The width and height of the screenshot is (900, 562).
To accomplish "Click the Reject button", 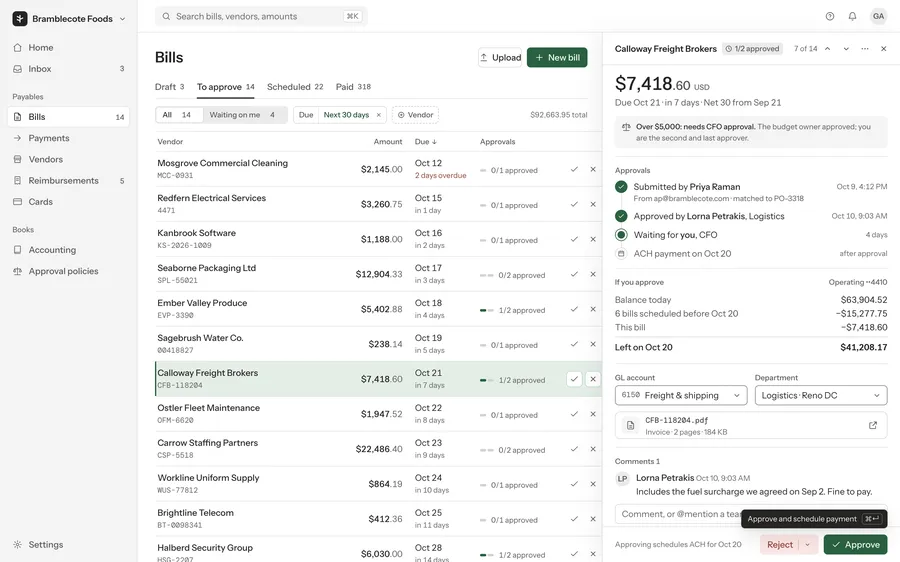I will [780, 545].
